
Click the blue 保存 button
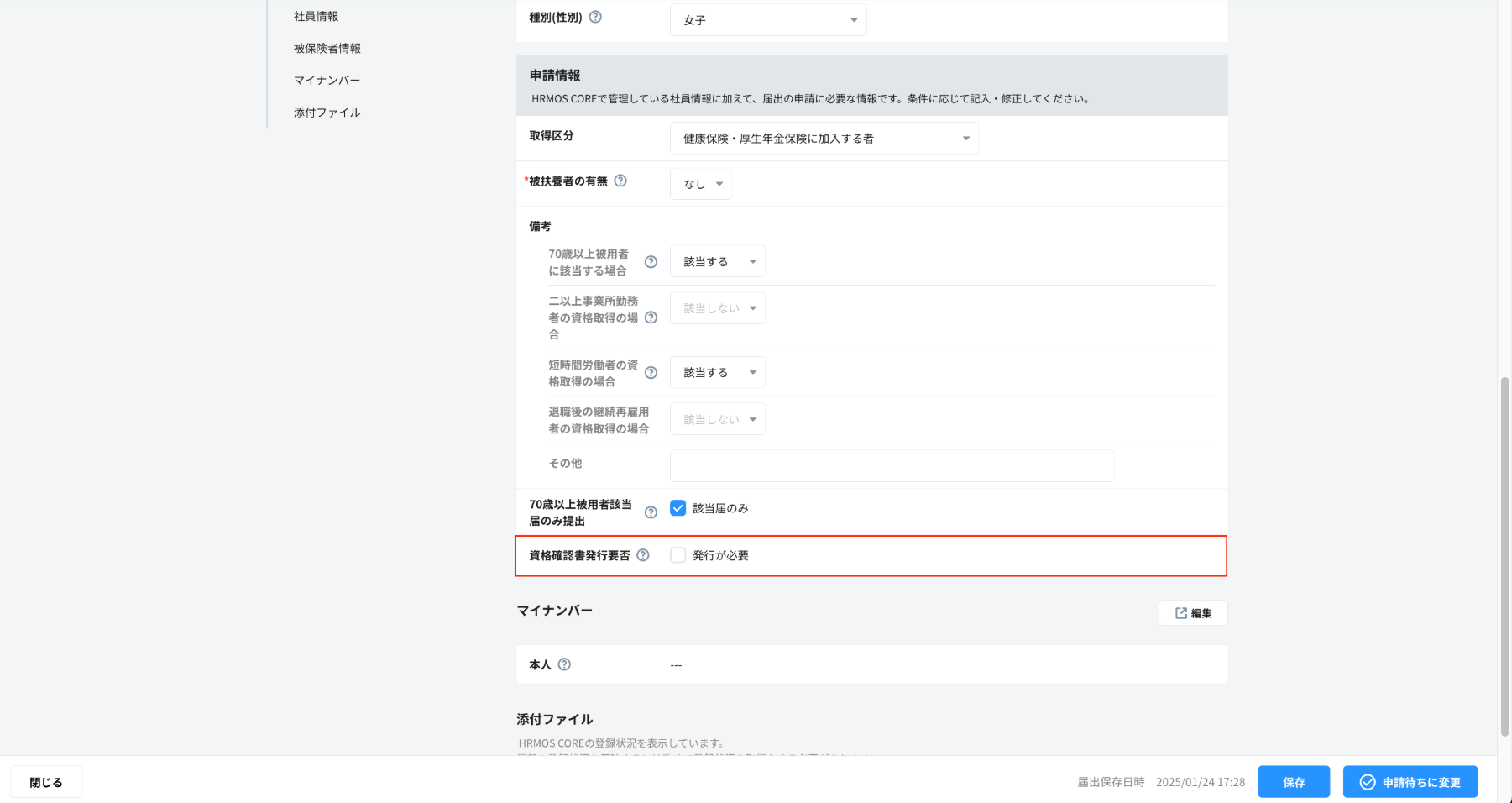(x=1293, y=782)
